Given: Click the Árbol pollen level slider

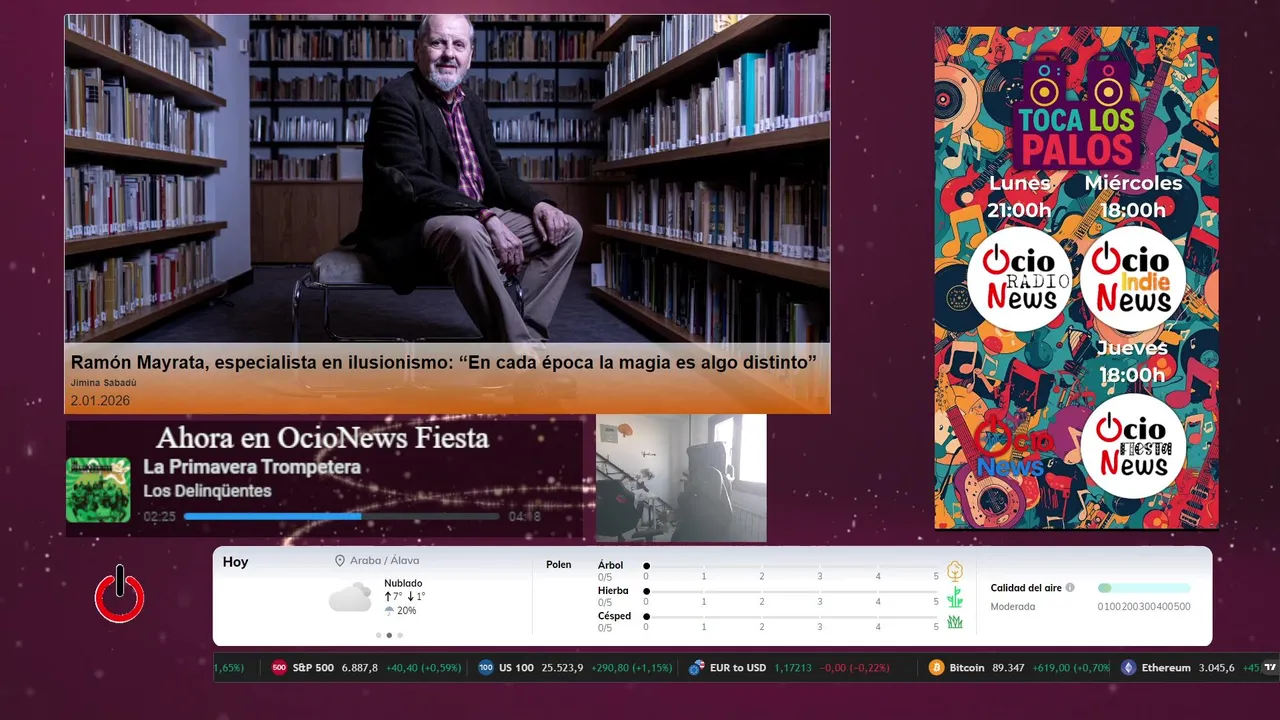Looking at the screenshot, I should pyautogui.click(x=792, y=566).
